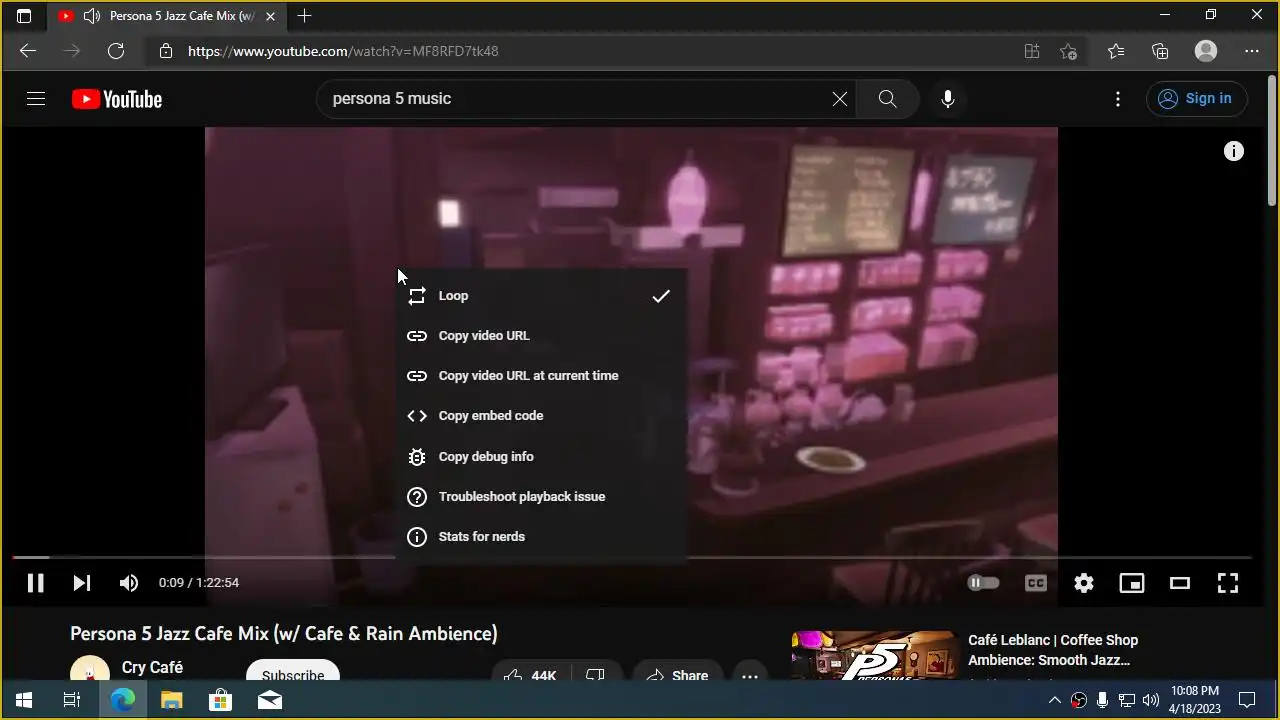Click the video info card icon
Image resolution: width=1280 pixels, height=720 pixels.
[1234, 151]
